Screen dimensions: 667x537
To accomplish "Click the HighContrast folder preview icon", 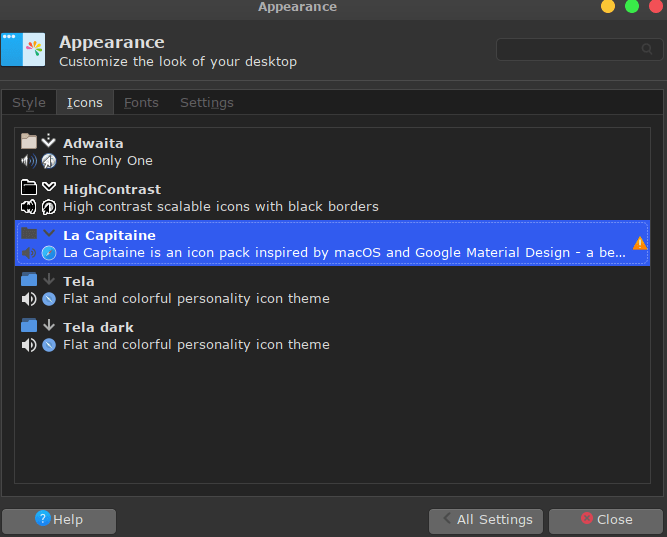I will click(29, 187).
